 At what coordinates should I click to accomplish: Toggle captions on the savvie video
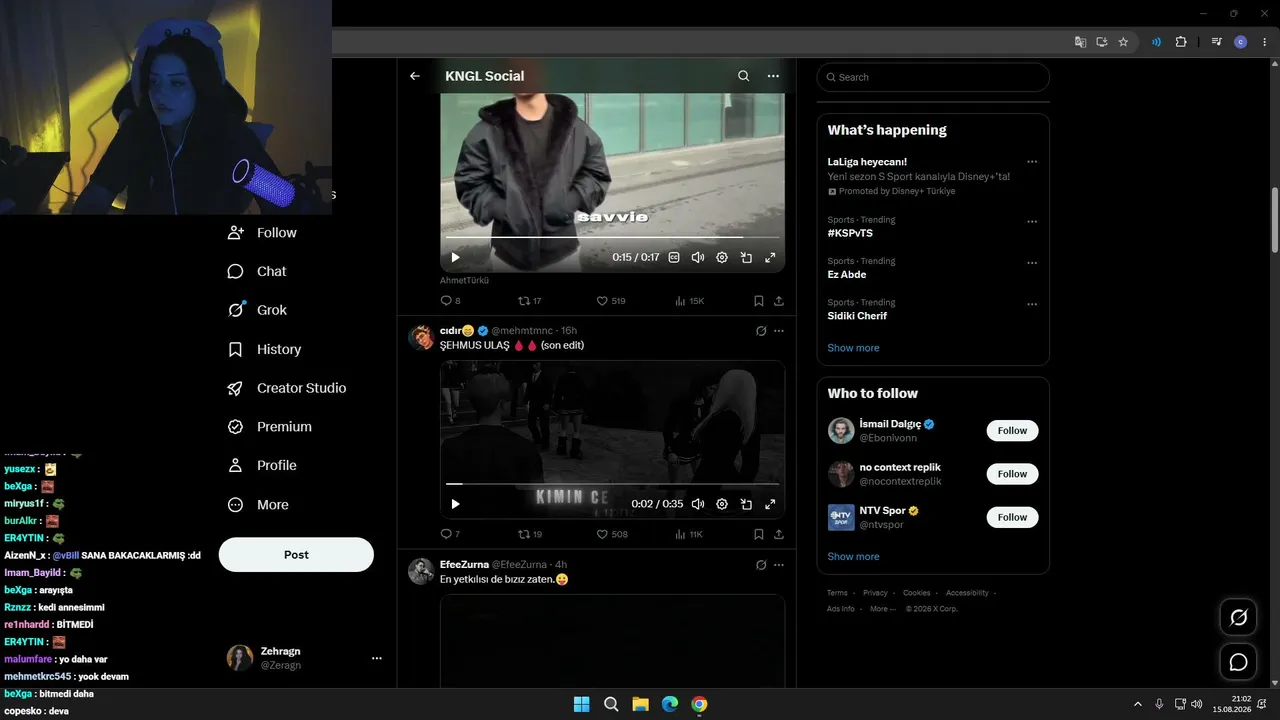[674, 257]
